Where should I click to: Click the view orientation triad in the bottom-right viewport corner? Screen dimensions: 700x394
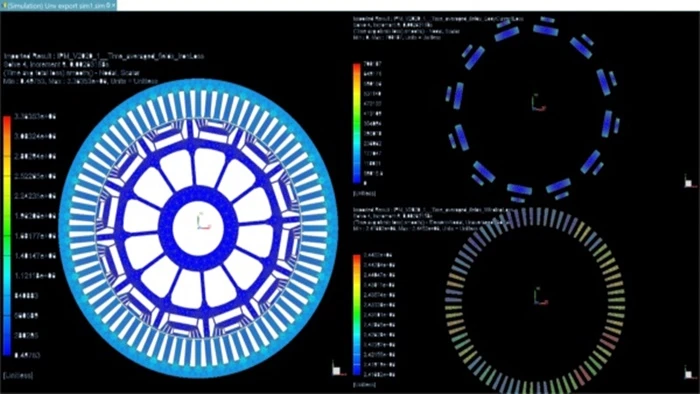[x=690, y=372]
